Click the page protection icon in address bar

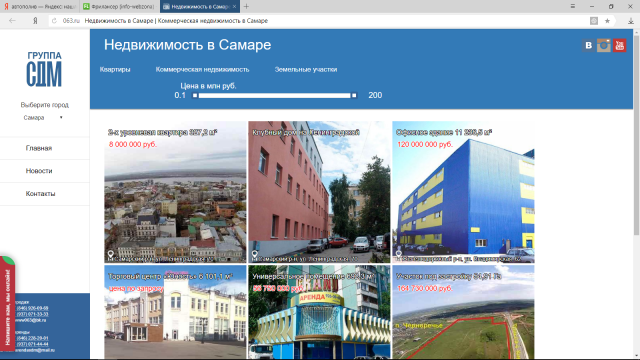(x=594, y=21)
